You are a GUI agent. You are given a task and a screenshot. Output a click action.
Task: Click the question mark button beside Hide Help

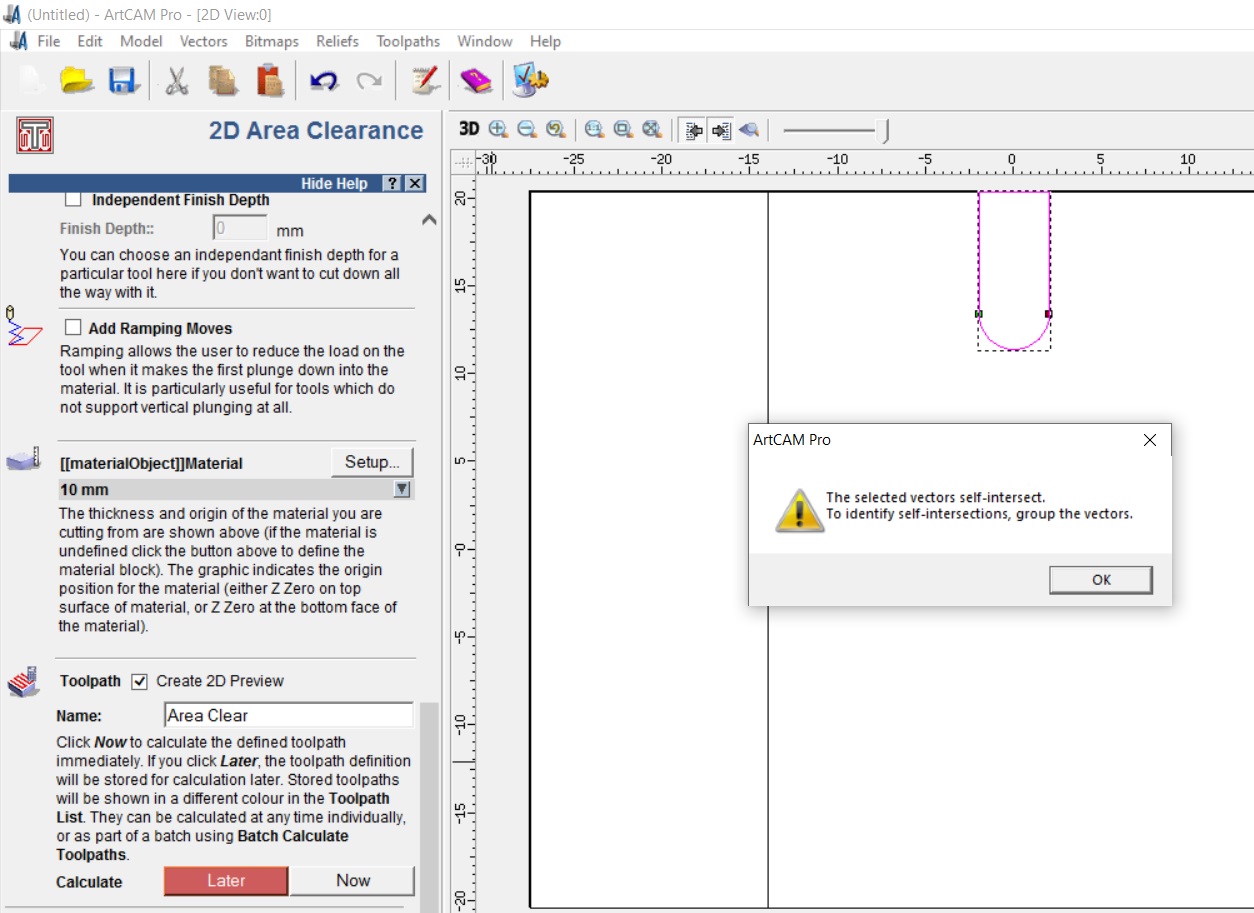(x=393, y=184)
